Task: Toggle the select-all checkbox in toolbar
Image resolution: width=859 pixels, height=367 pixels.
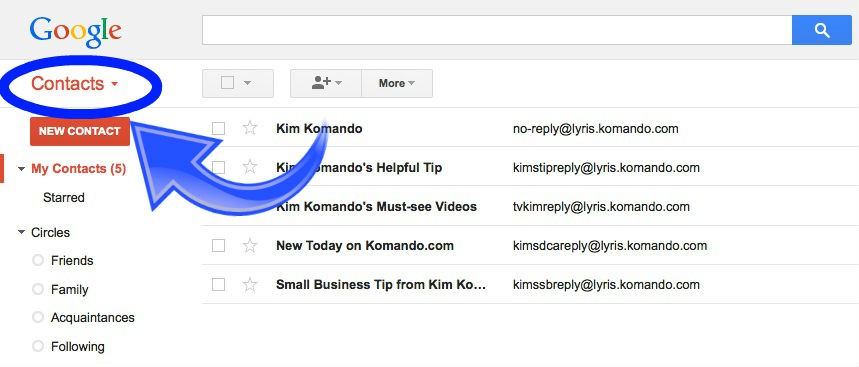Action: point(227,83)
